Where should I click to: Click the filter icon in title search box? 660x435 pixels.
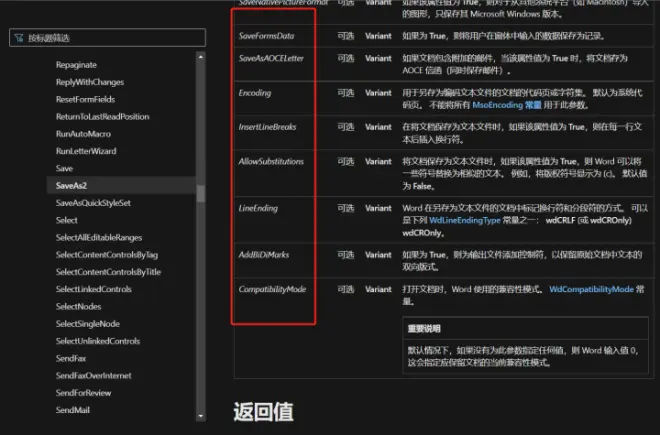pos(19,38)
